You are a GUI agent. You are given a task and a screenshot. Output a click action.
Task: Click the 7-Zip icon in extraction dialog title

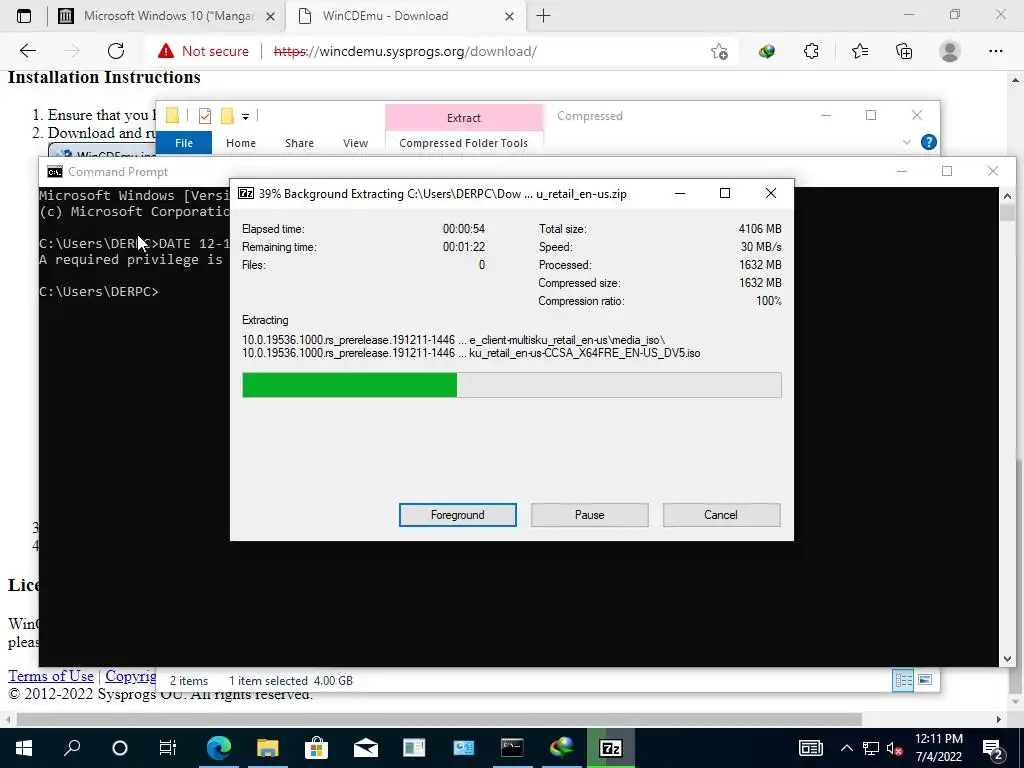tap(246, 193)
